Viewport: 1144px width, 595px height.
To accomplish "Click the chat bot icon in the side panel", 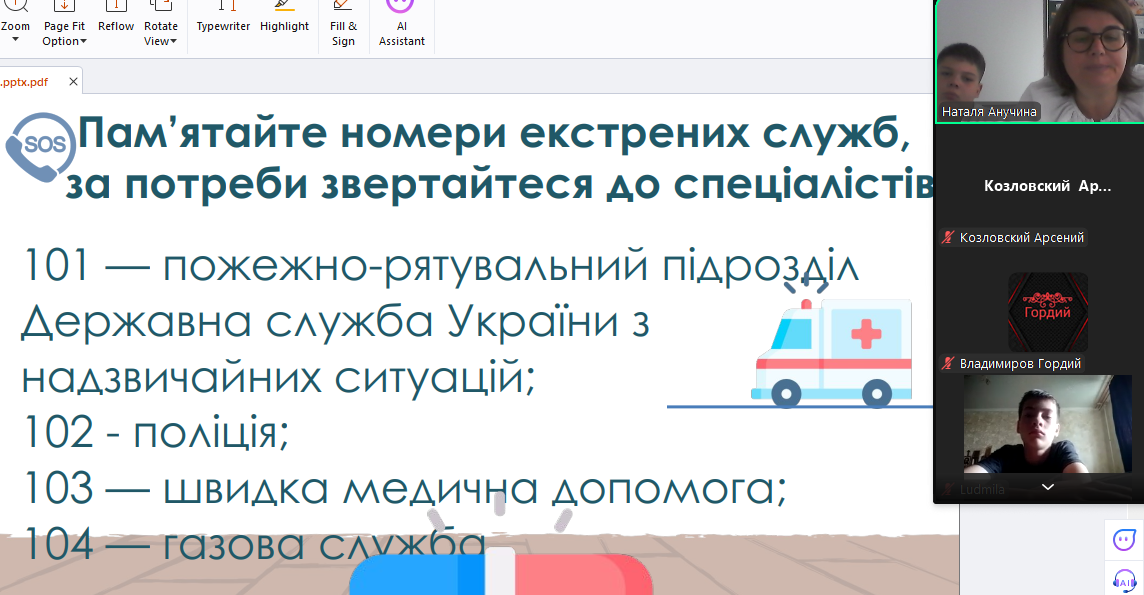I will tap(1124, 540).
